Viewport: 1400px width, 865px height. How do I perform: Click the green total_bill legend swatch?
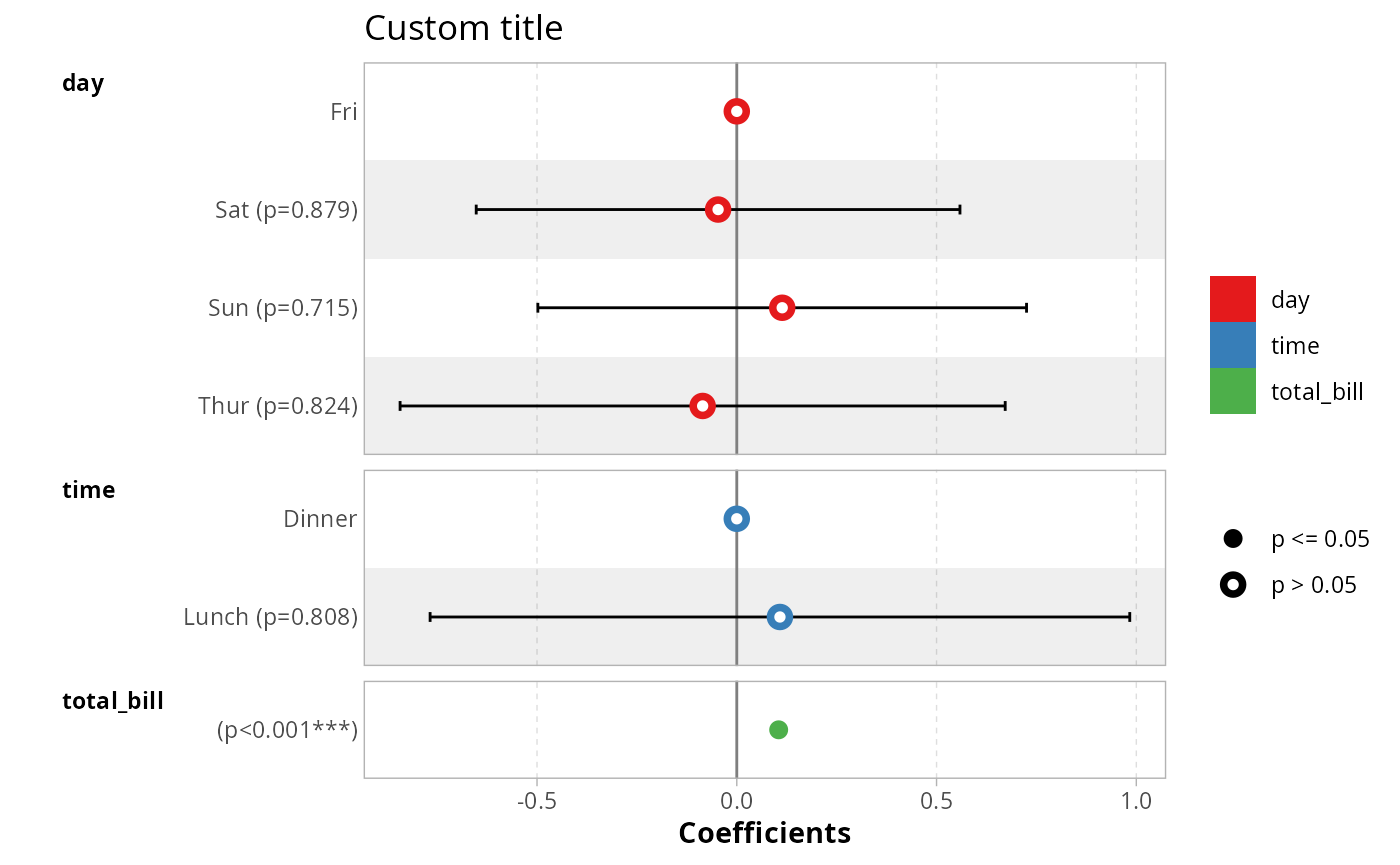click(x=1232, y=391)
